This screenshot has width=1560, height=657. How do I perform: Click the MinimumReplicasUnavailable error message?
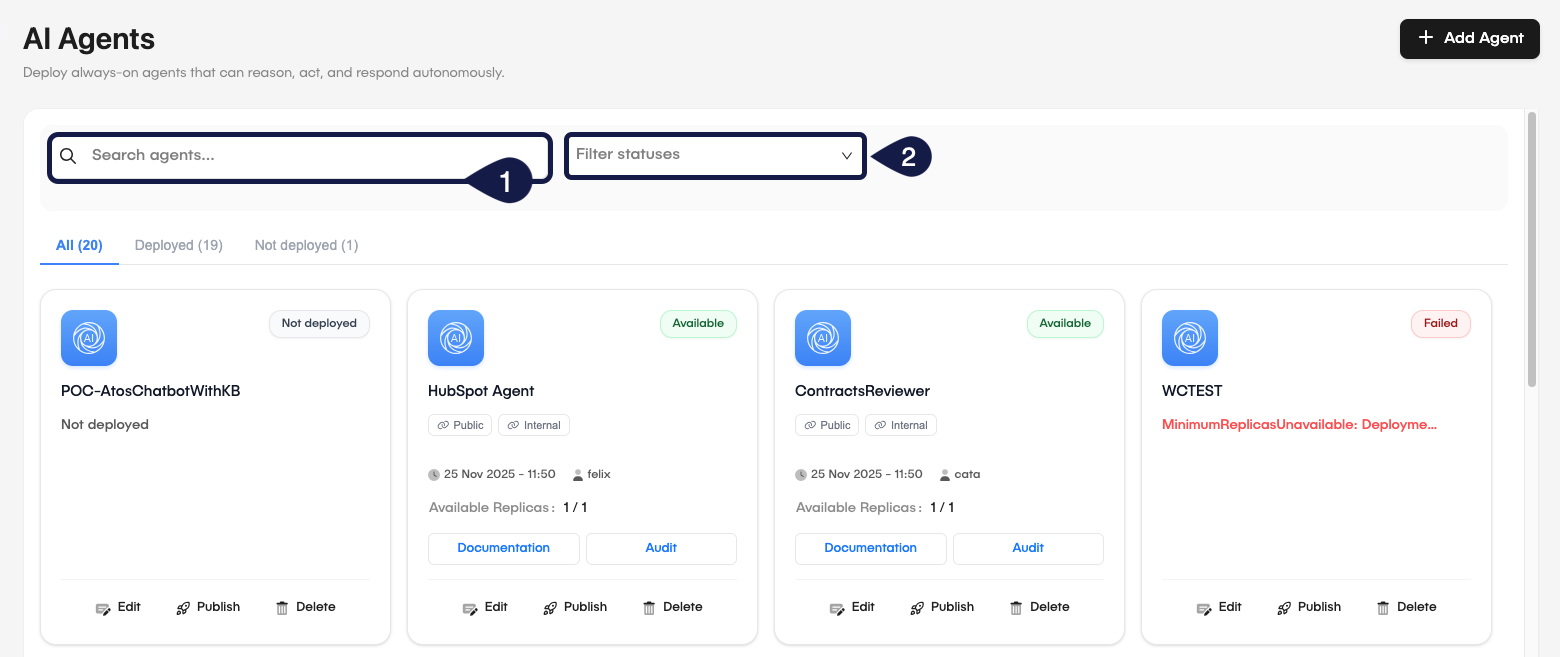pyautogui.click(x=1298, y=423)
